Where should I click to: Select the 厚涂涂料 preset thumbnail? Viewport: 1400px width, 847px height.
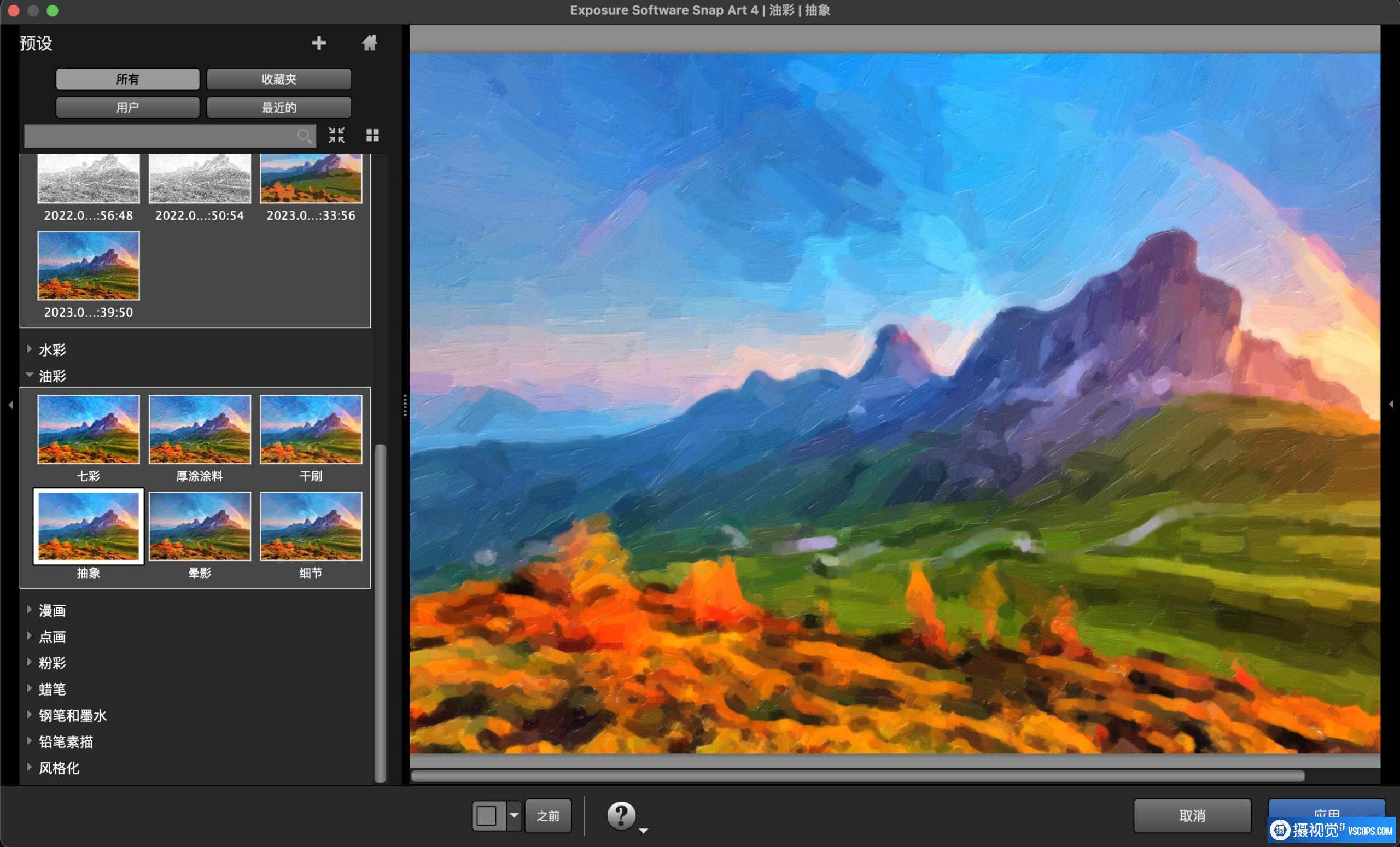(200, 430)
